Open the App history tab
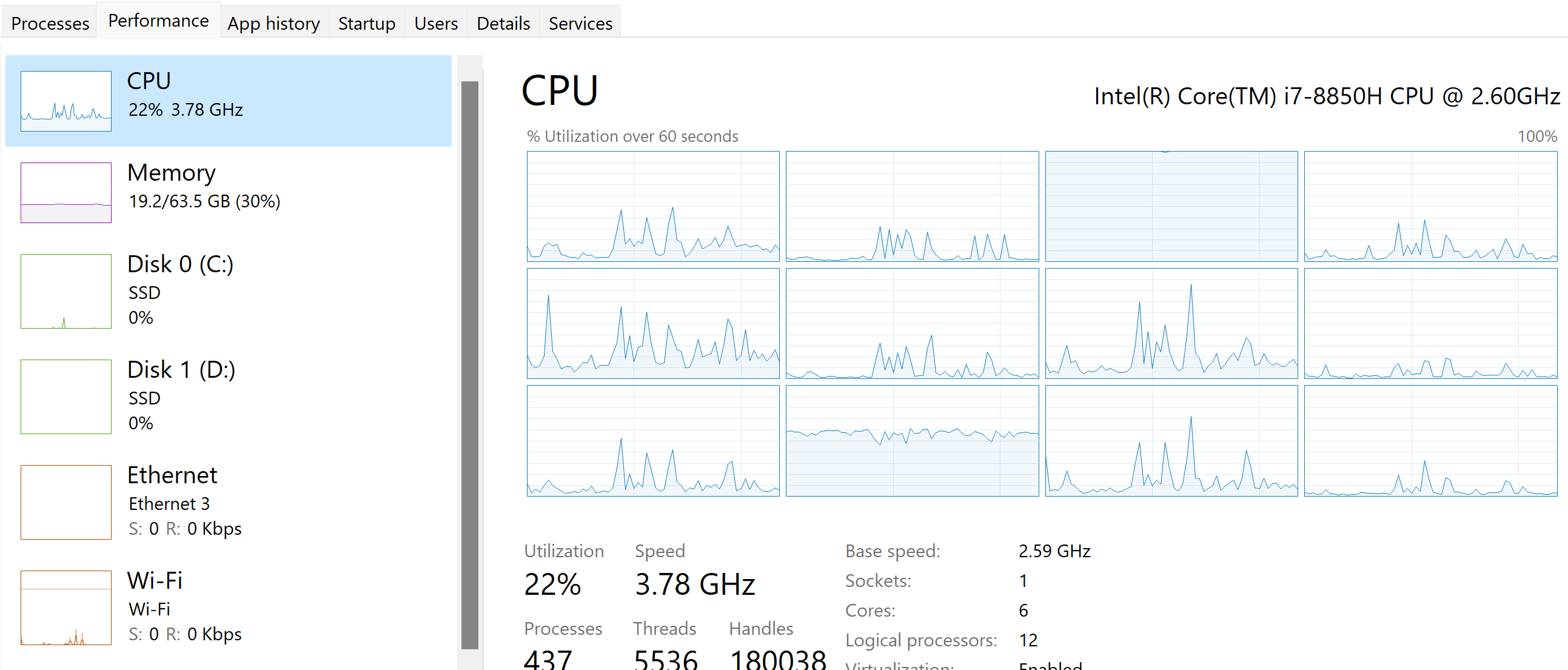This screenshot has height=670, width=1568. click(x=273, y=22)
